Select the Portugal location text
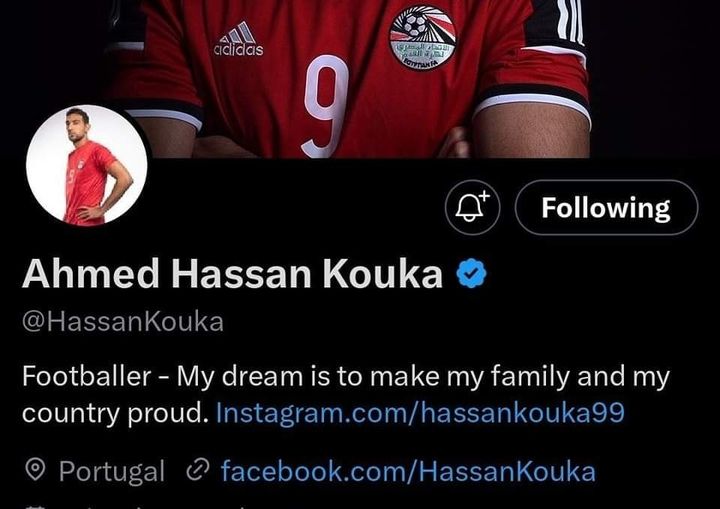Viewport: 720px width, 509px height. tap(112, 472)
